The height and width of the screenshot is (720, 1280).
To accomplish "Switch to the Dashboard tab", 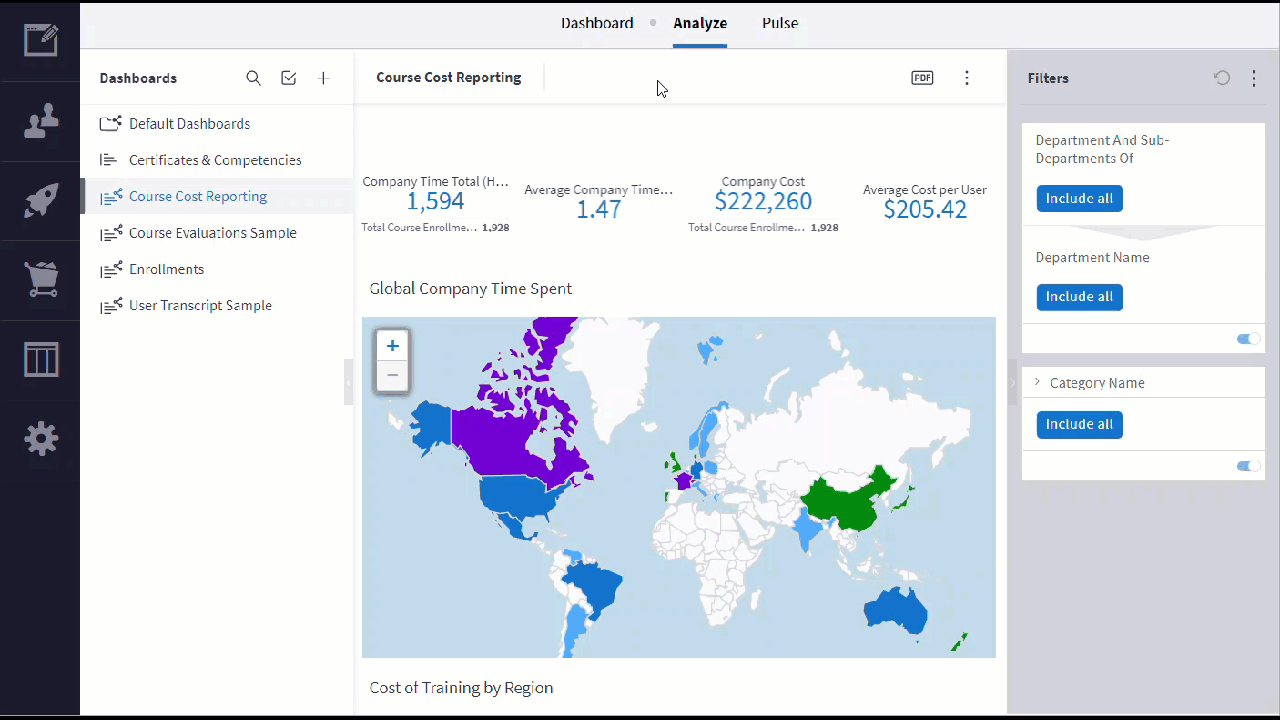I will (x=597, y=23).
